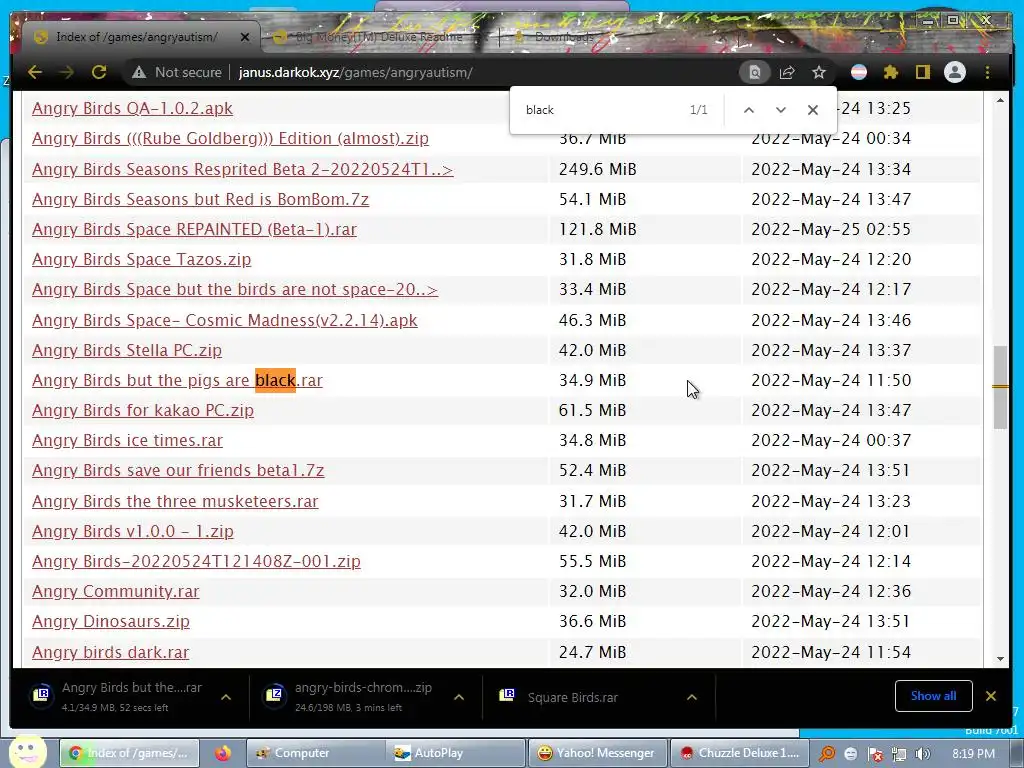Open Angry Birds but the pigs are black.rar
The image size is (1024, 768).
(x=177, y=380)
